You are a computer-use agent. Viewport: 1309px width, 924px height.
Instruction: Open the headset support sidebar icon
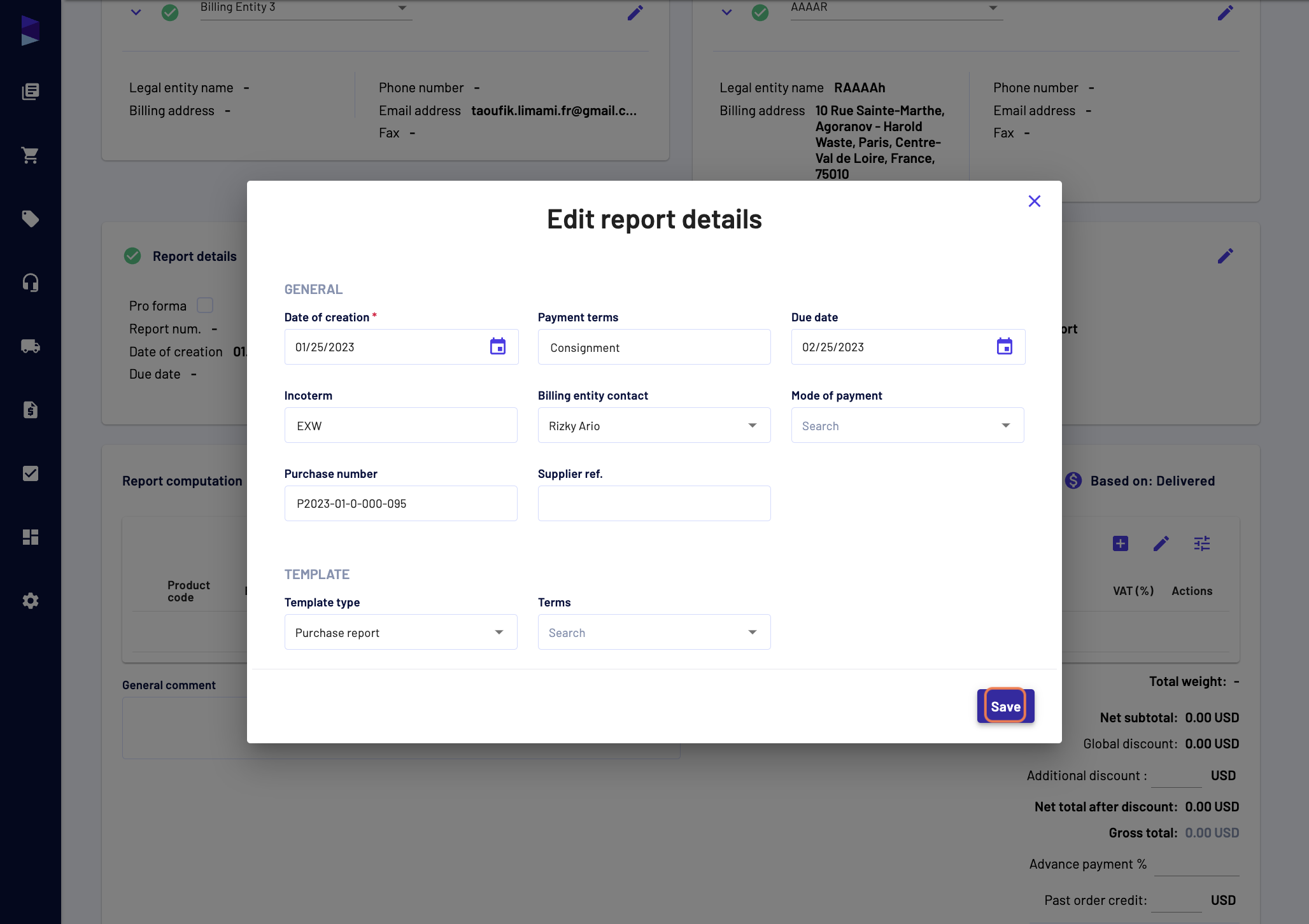point(30,283)
